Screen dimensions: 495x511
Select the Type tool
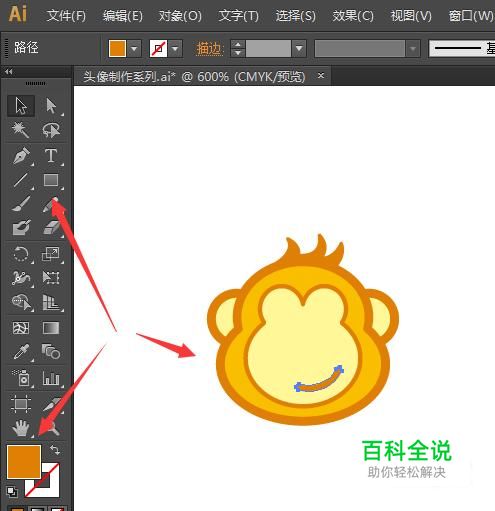point(51,155)
